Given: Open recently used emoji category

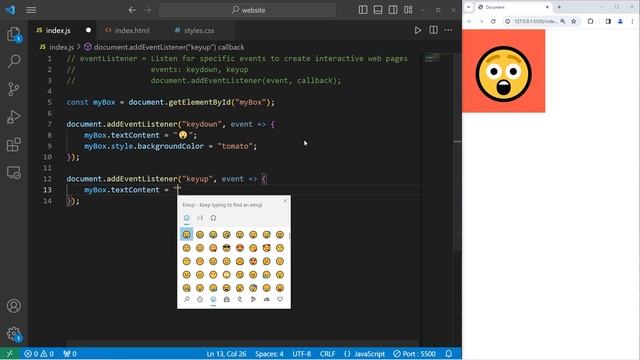Looking at the screenshot, I should point(200,300).
